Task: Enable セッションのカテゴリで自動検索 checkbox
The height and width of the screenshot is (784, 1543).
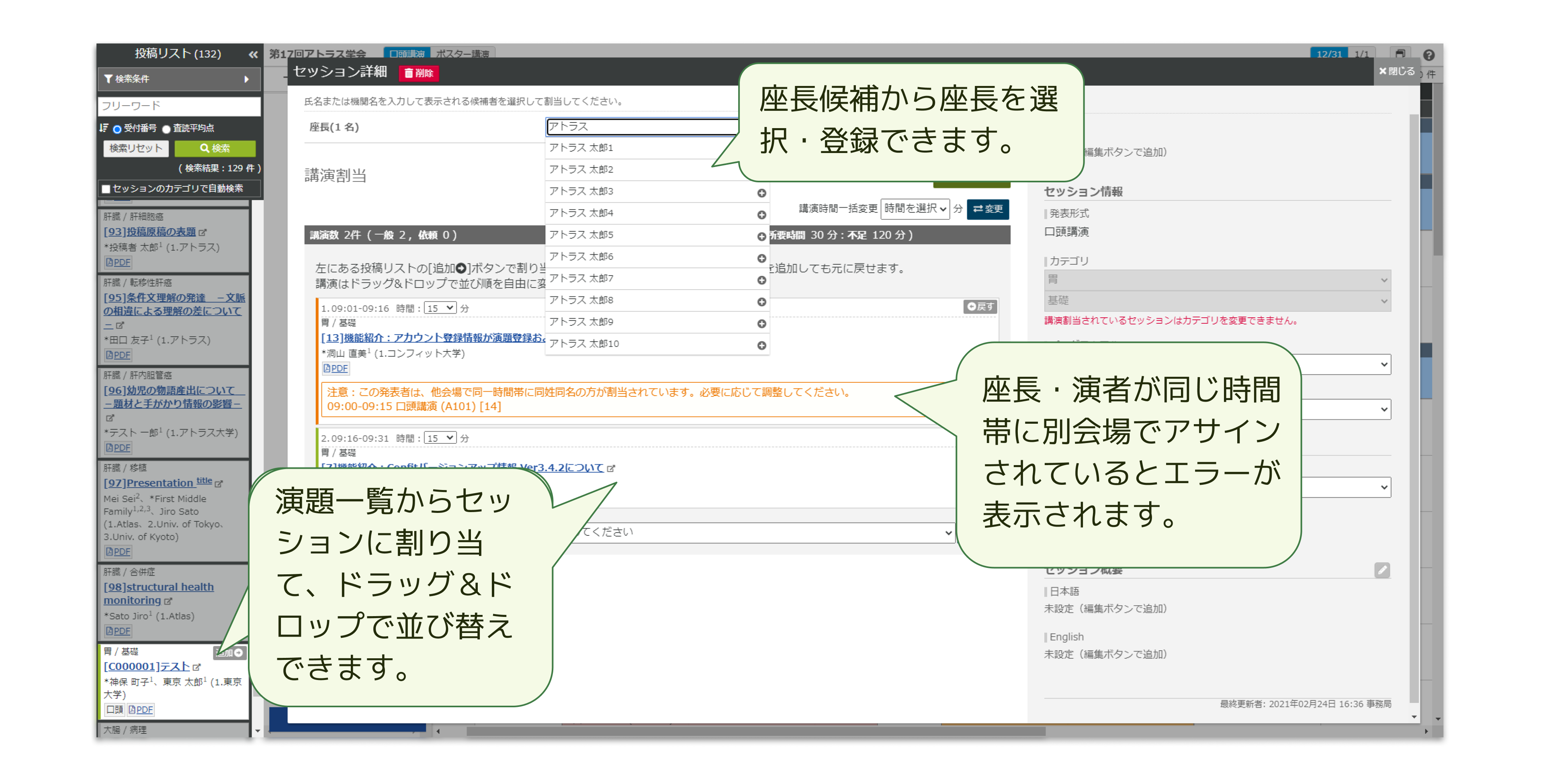Action: 106,189
